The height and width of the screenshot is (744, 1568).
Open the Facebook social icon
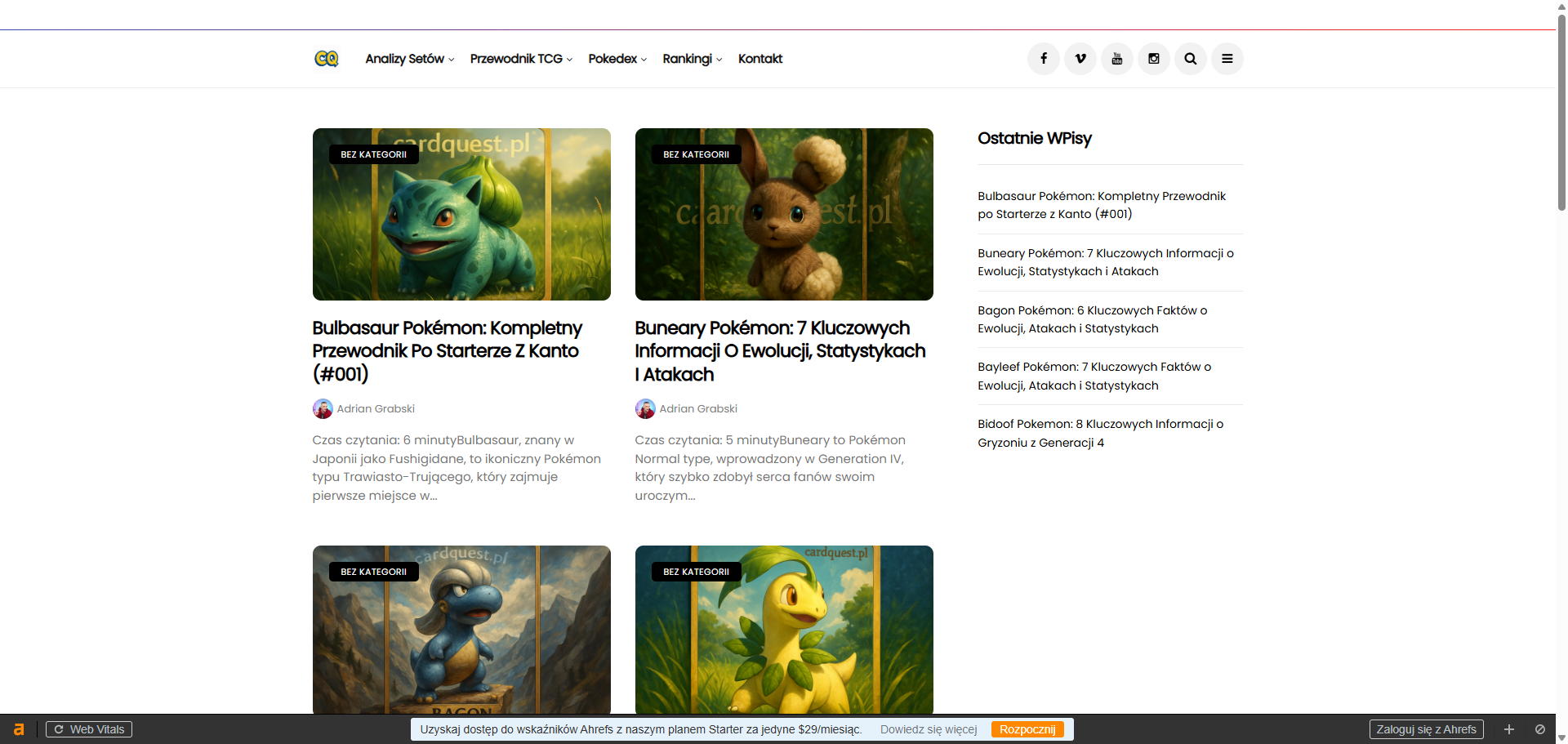point(1043,59)
